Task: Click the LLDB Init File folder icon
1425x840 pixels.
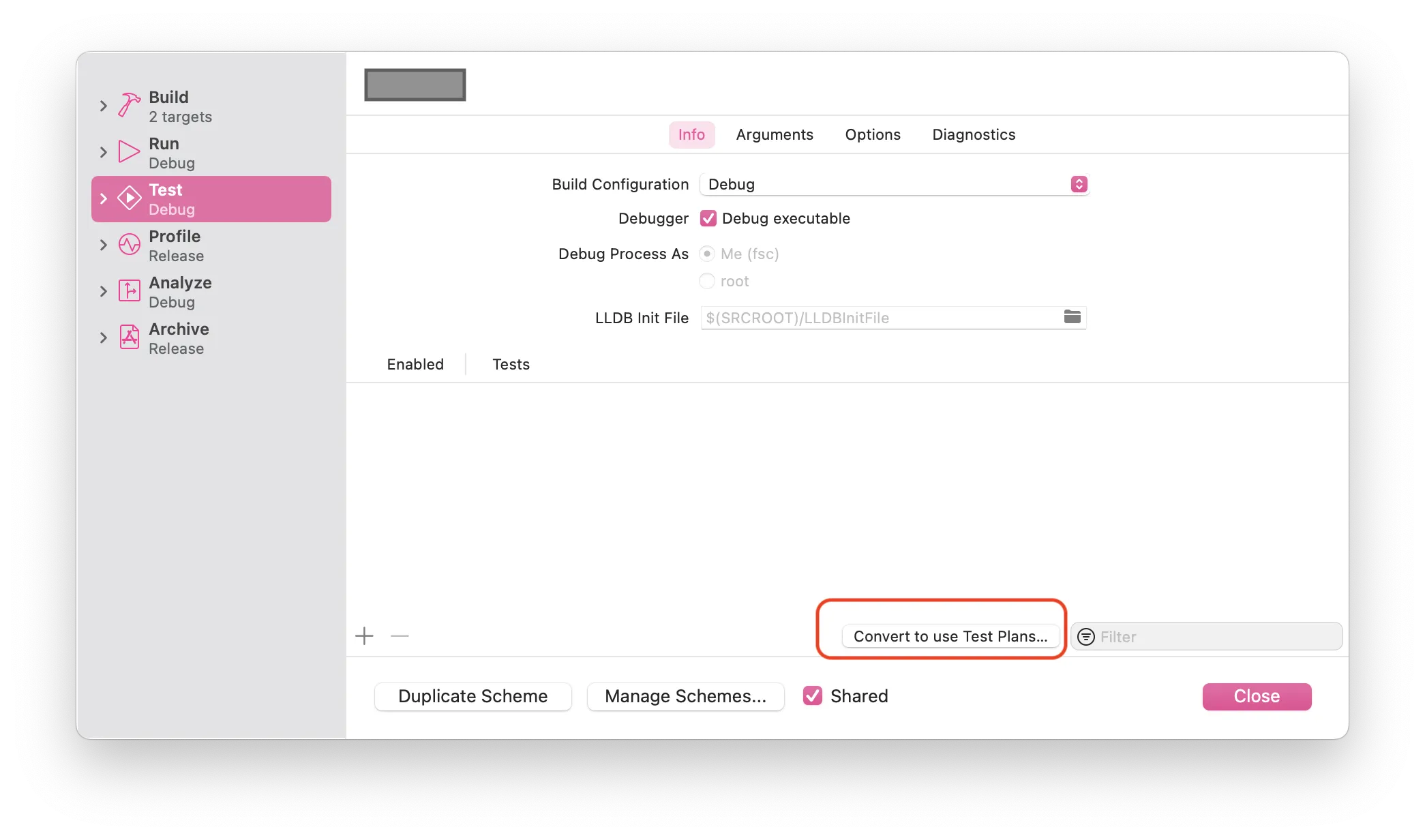Action: pyautogui.click(x=1072, y=317)
